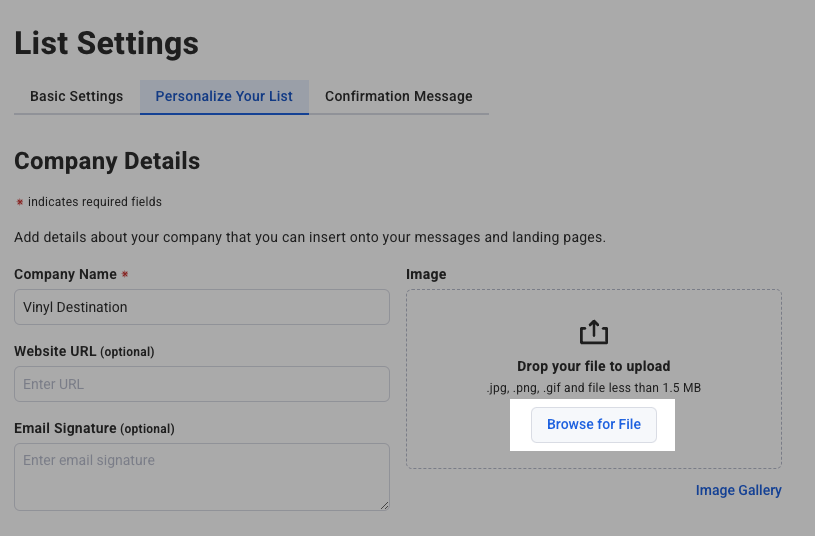Click the Image label above the upload box
Image resolution: width=815 pixels, height=536 pixels.
pyautogui.click(x=426, y=274)
